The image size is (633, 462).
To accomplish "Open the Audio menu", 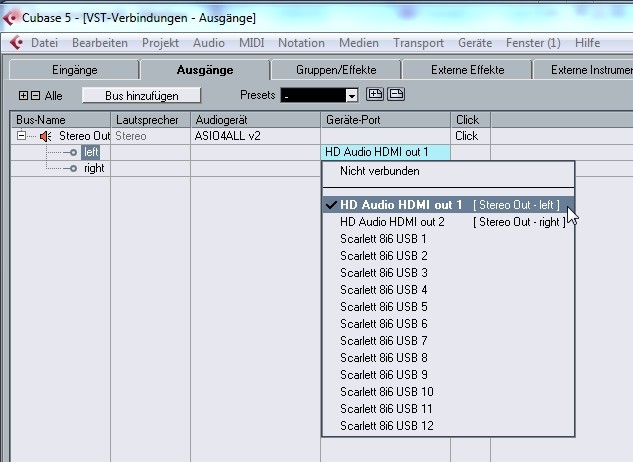I will tap(209, 43).
